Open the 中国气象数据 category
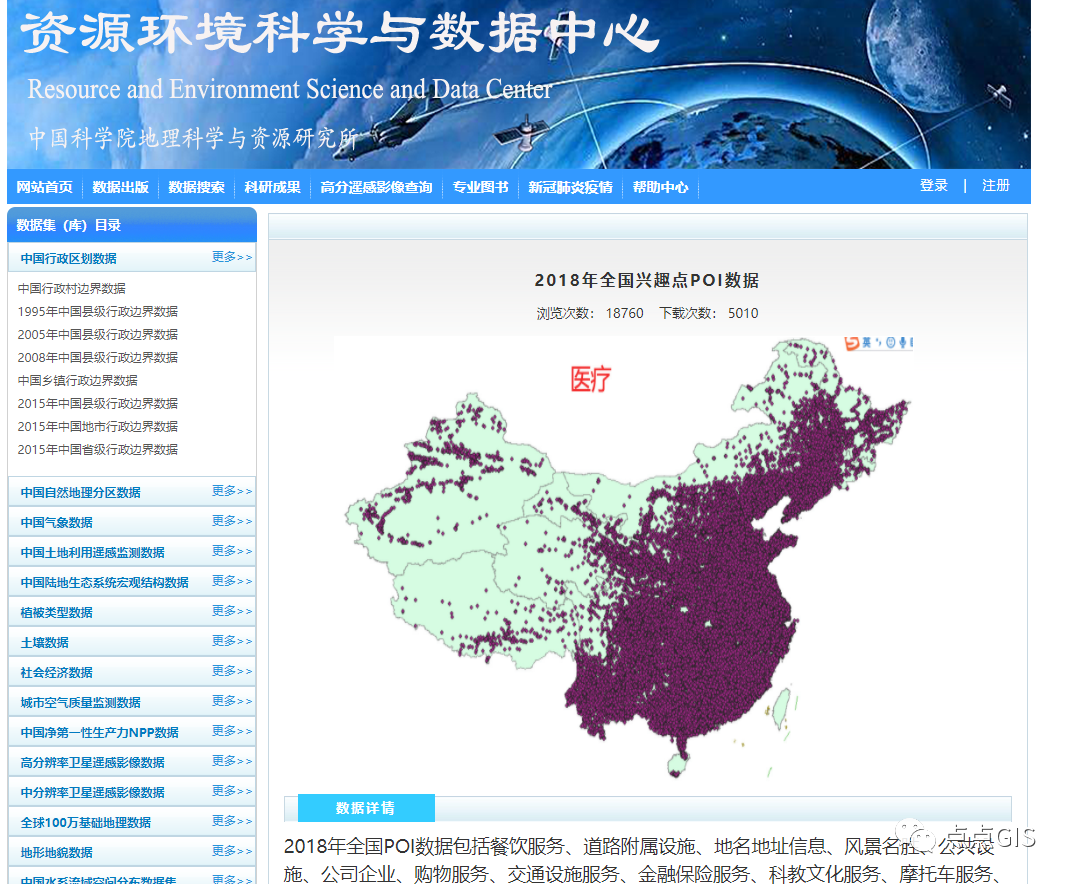This screenshot has width=1071, height=884. (57, 523)
